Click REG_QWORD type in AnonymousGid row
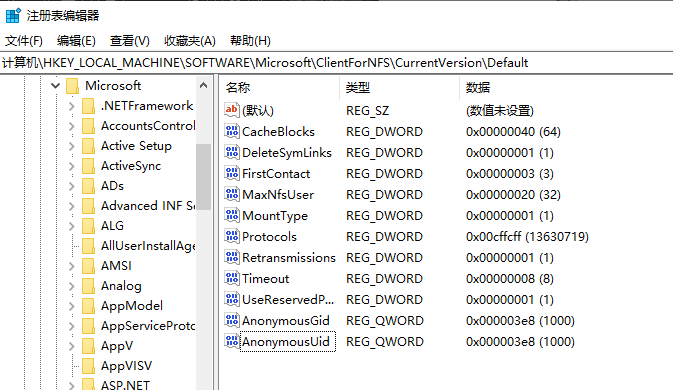Image resolution: width=673 pixels, height=390 pixels. [385, 320]
